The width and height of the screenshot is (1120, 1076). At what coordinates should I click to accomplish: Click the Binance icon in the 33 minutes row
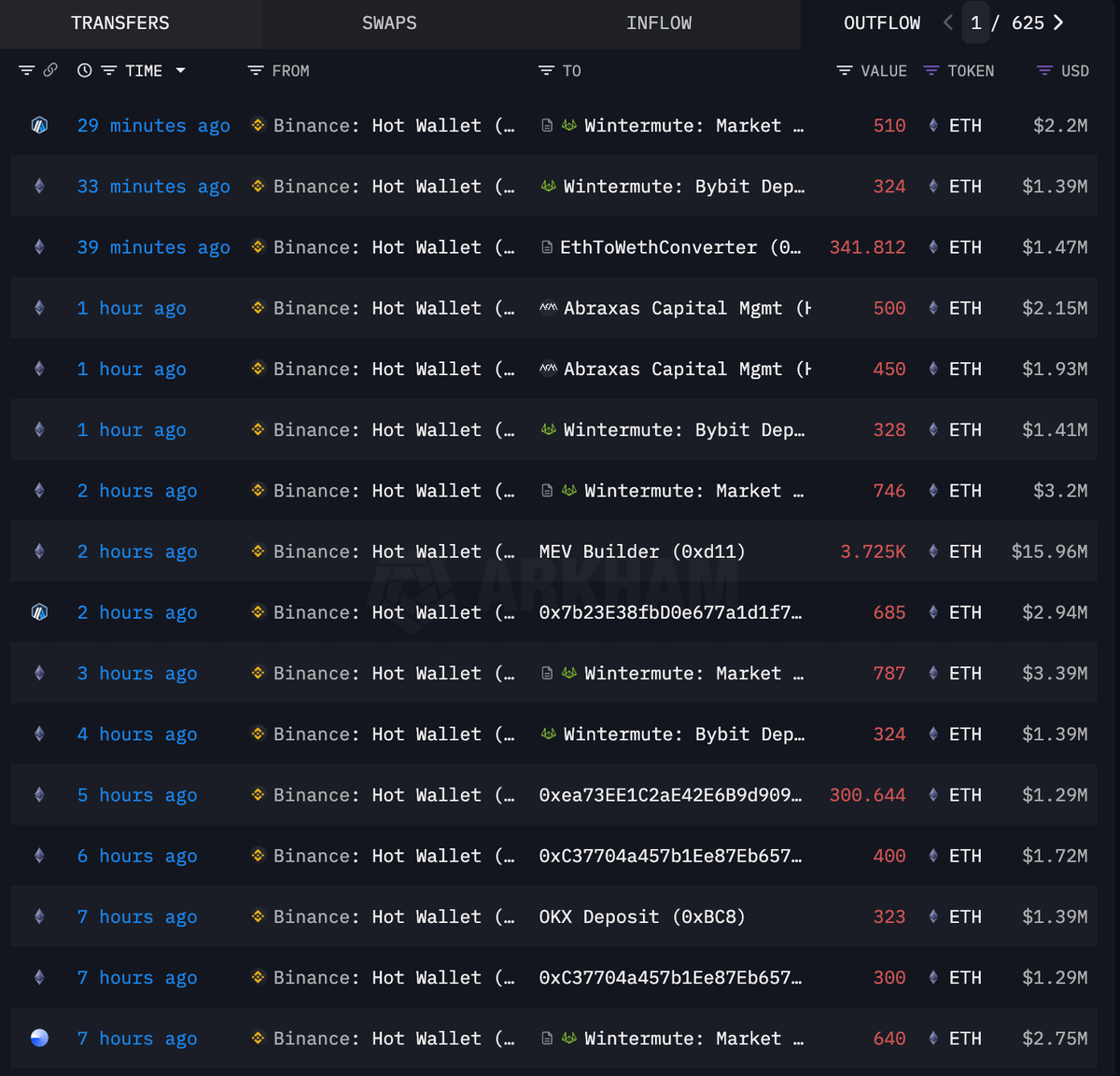click(258, 187)
